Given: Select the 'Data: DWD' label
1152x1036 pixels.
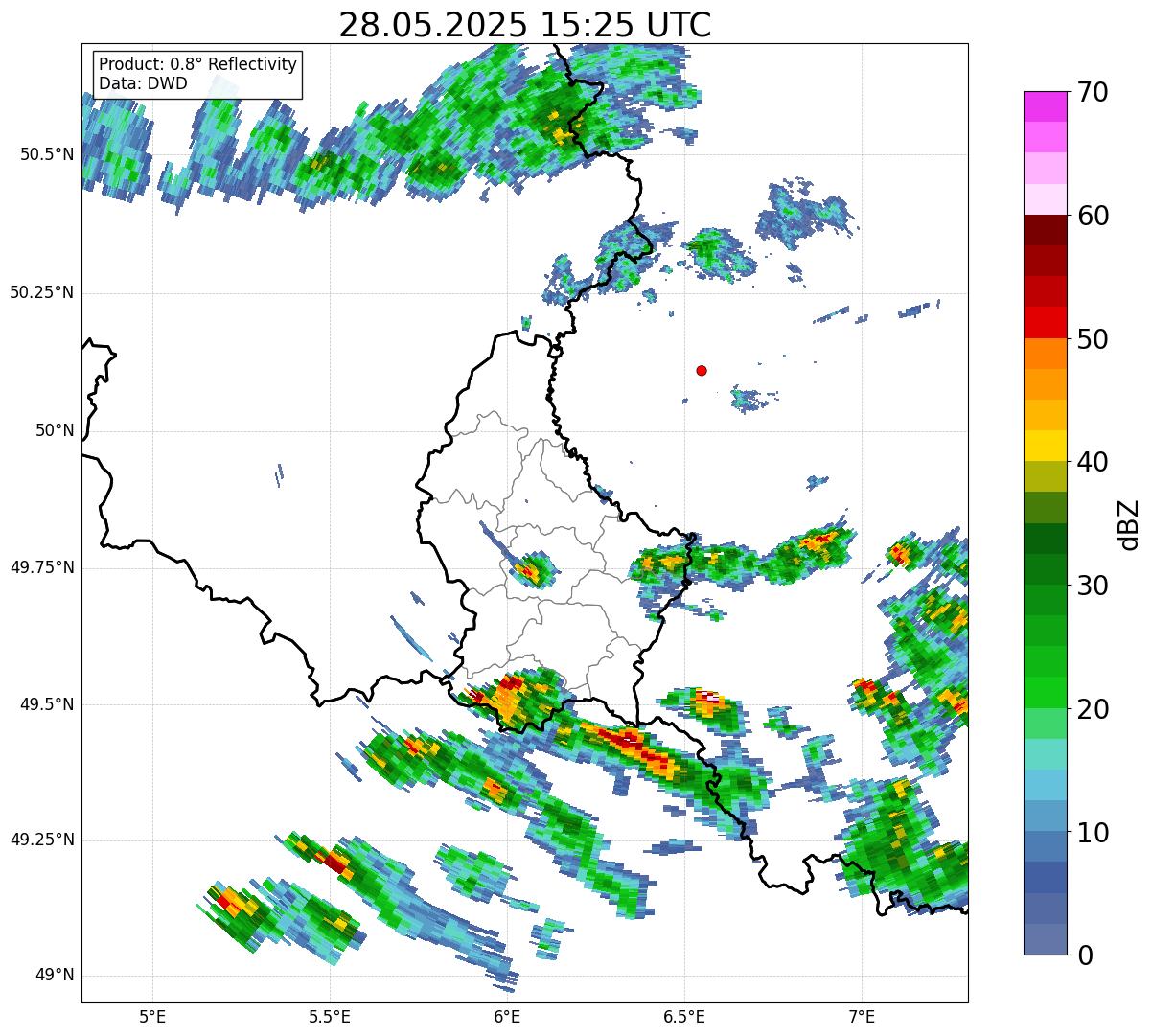Looking at the screenshot, I should (143, 83).
